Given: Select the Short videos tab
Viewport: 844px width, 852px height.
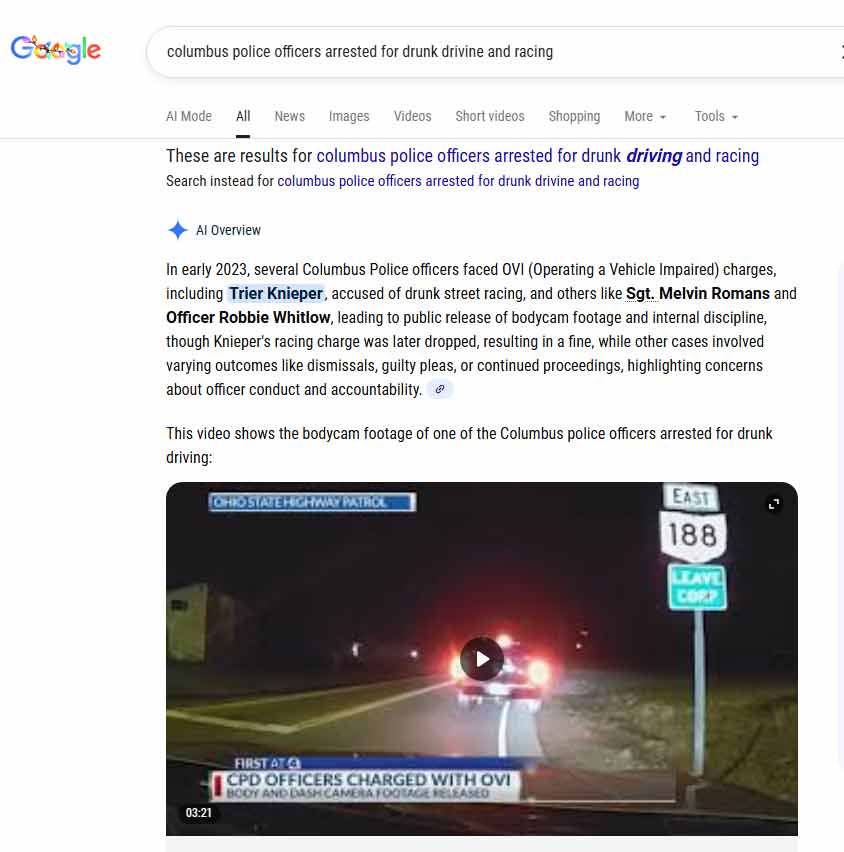Looking at the screenshot, I should click(x=490, y=116).
